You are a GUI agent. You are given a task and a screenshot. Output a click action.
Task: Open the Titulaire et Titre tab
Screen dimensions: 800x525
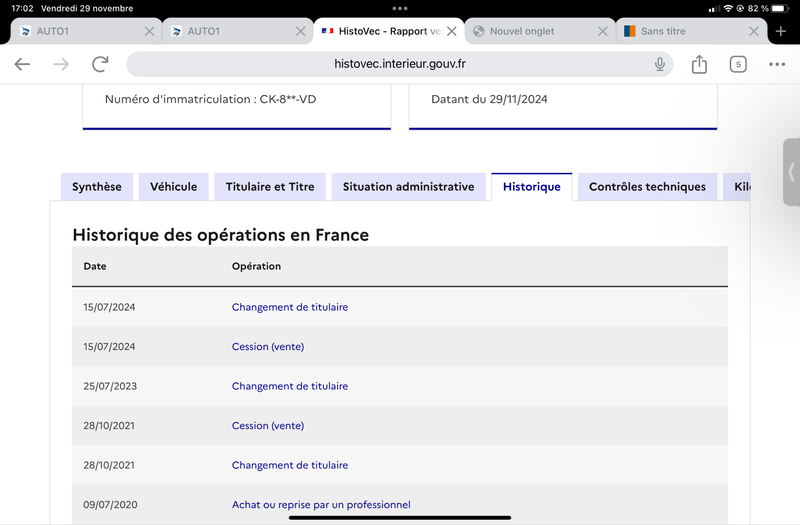coord(270,187)
